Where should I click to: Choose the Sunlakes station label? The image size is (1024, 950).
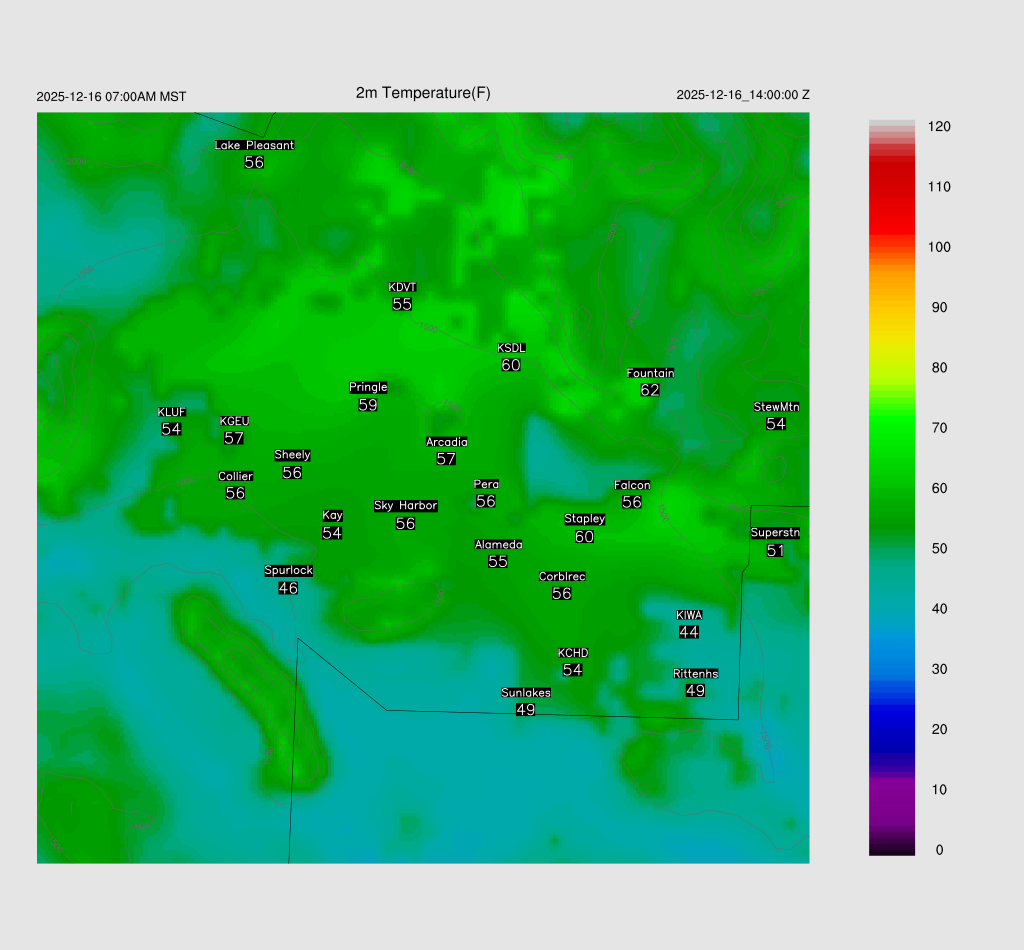pos(525,693)
